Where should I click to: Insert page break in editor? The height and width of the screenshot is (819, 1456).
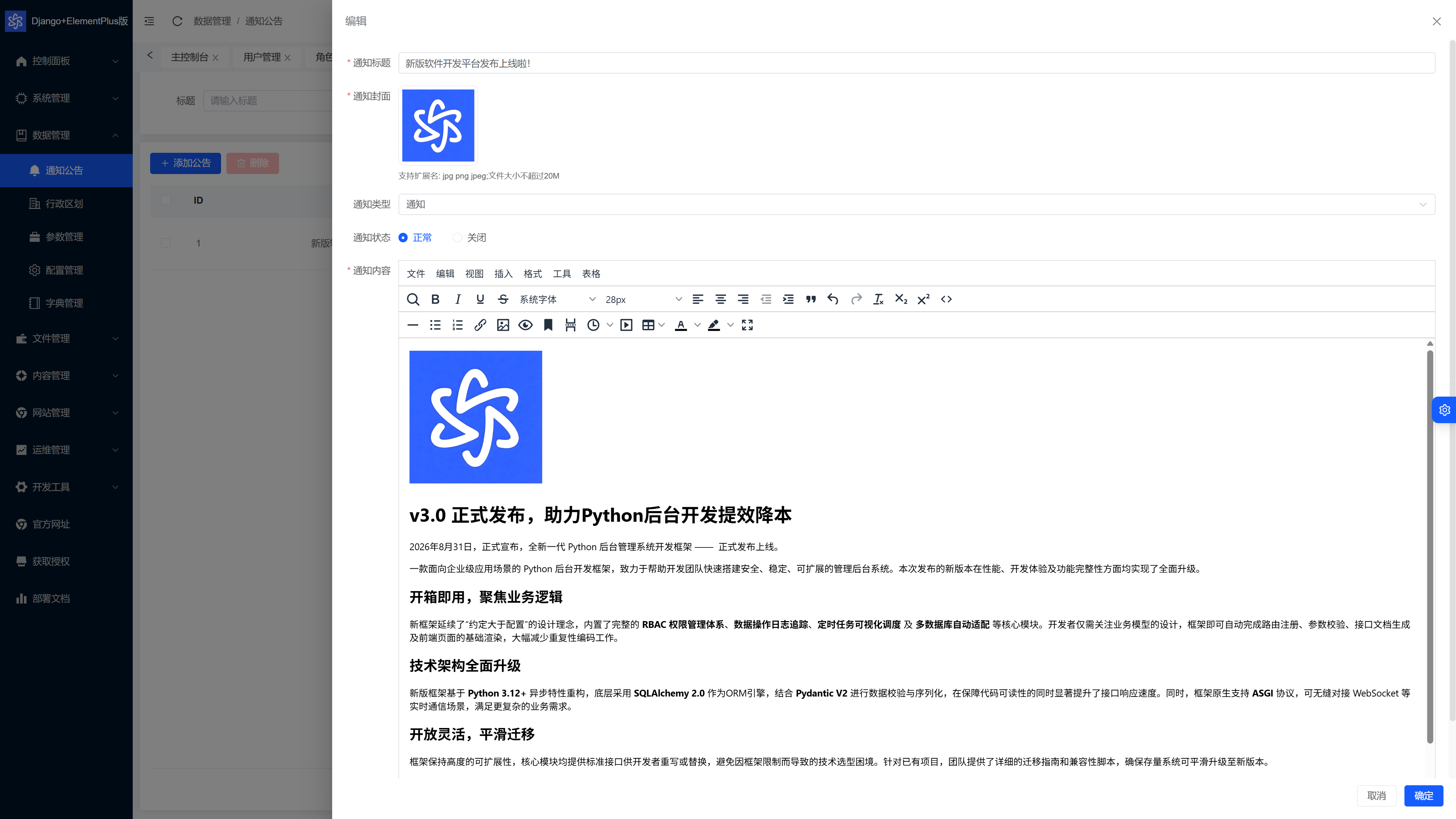coord(571,325)
